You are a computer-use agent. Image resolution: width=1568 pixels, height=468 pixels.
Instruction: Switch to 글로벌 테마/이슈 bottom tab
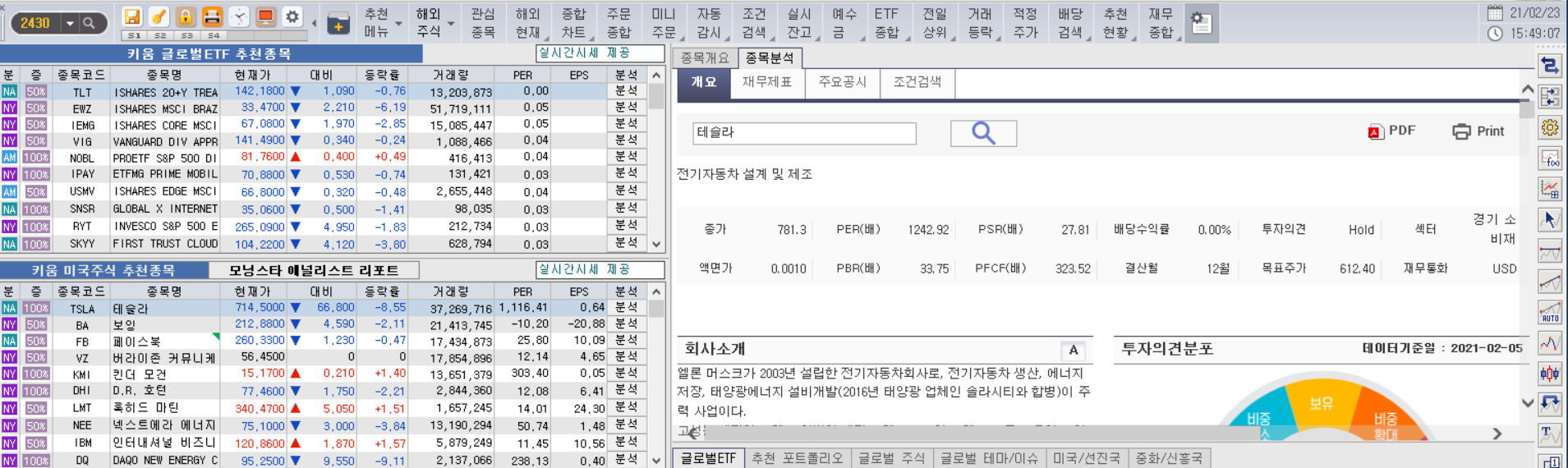(989, 458)
